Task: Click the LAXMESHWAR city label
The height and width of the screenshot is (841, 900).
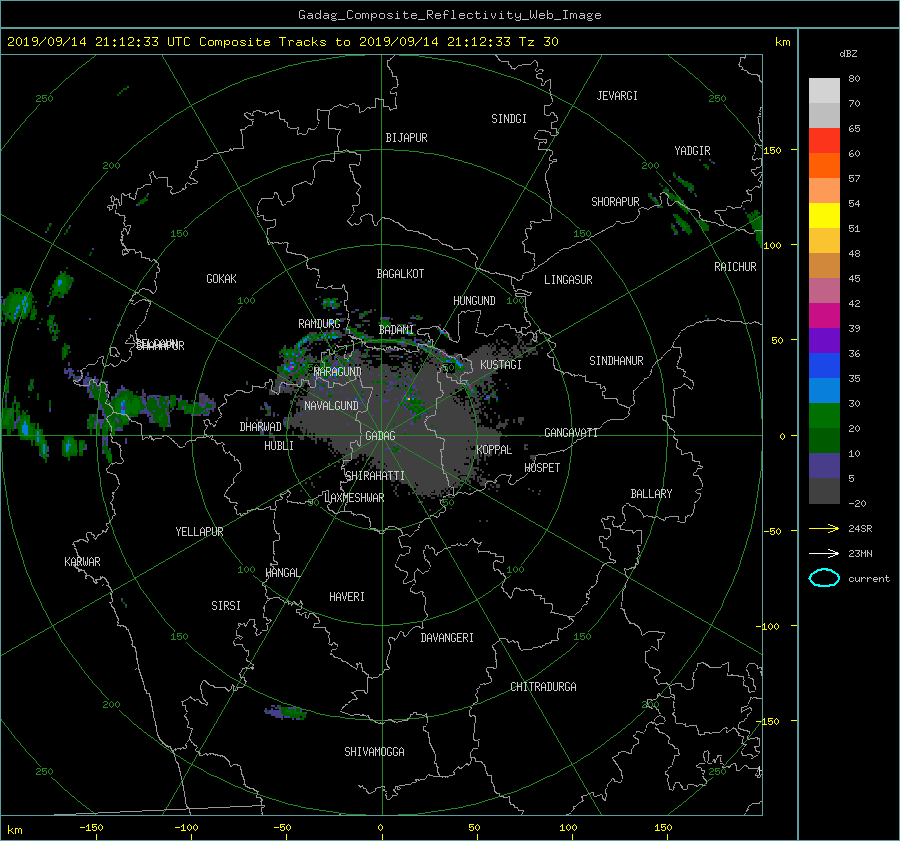Action: click(354, 498)
